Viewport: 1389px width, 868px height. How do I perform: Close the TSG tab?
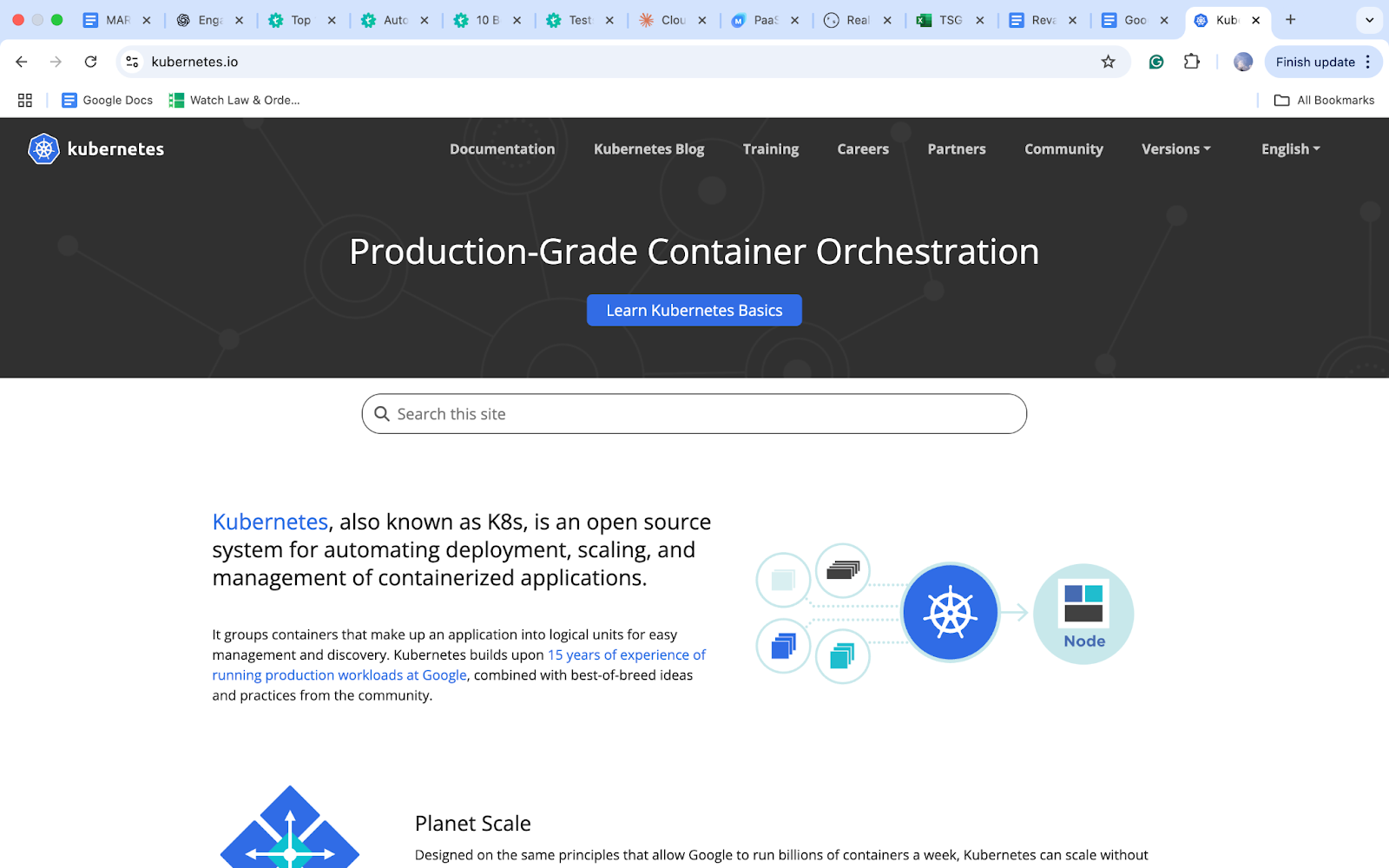point(980,20)
